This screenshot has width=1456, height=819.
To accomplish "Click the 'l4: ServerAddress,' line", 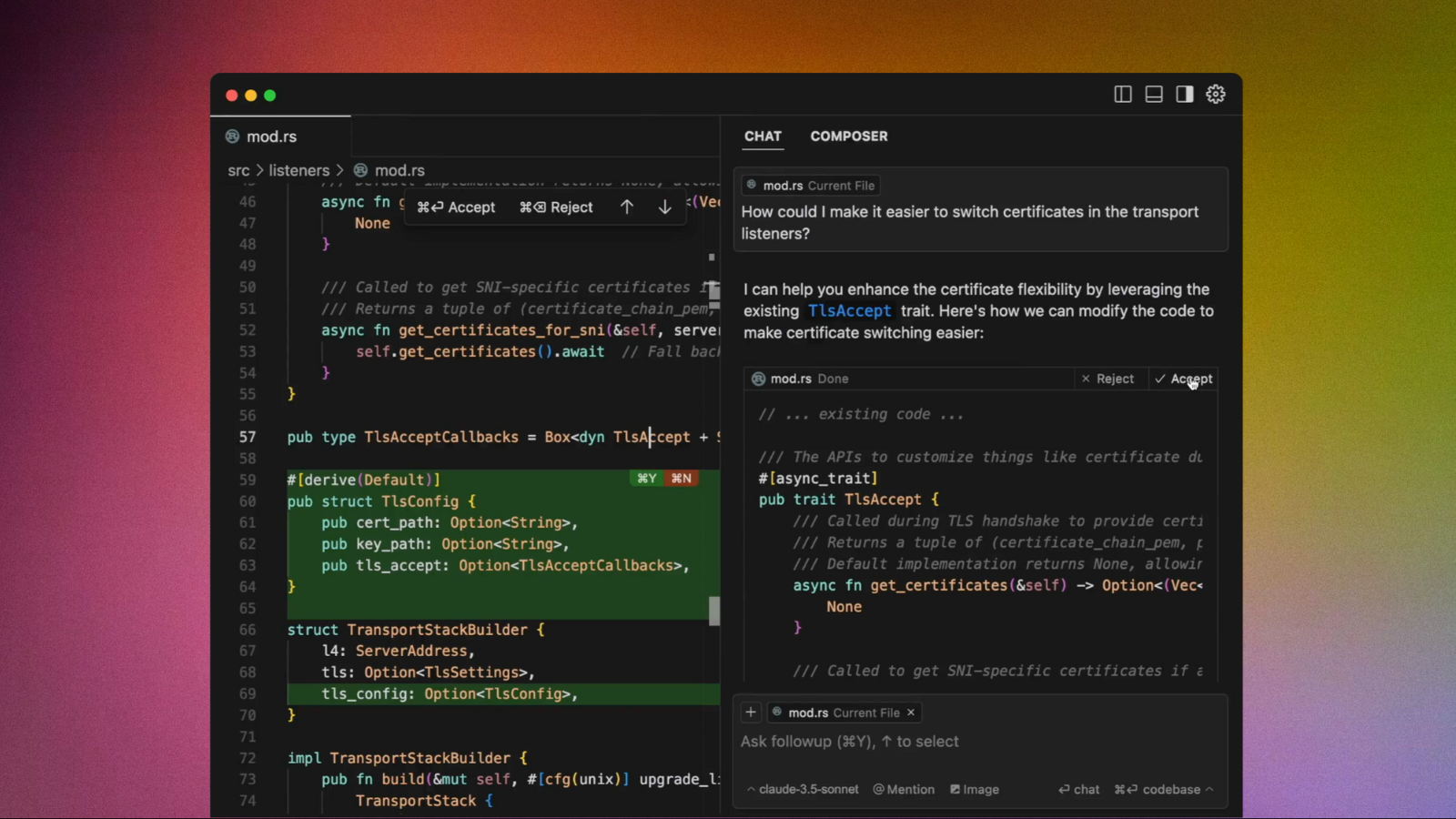I will click(x=399, y=652).
